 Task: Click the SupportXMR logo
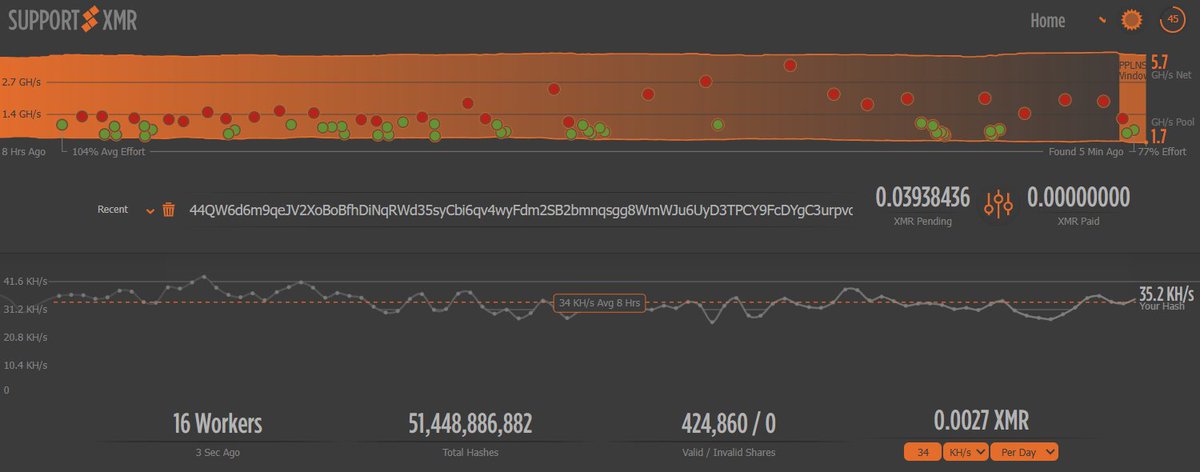pos(71,18)
